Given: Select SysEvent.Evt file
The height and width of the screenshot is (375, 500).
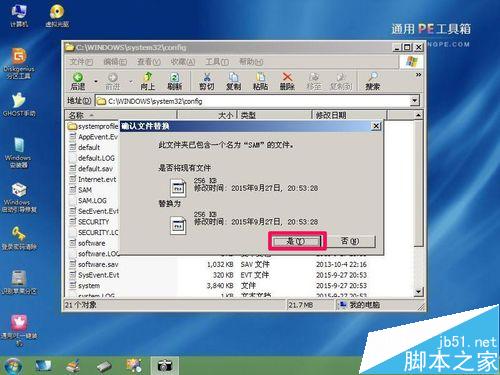Looking at the screenshot, I should (x=94, y=275).
